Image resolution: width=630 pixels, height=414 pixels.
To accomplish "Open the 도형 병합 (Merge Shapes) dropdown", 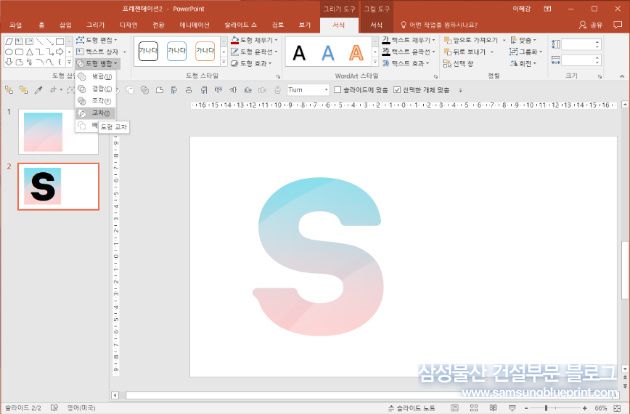I will [97, 64].
